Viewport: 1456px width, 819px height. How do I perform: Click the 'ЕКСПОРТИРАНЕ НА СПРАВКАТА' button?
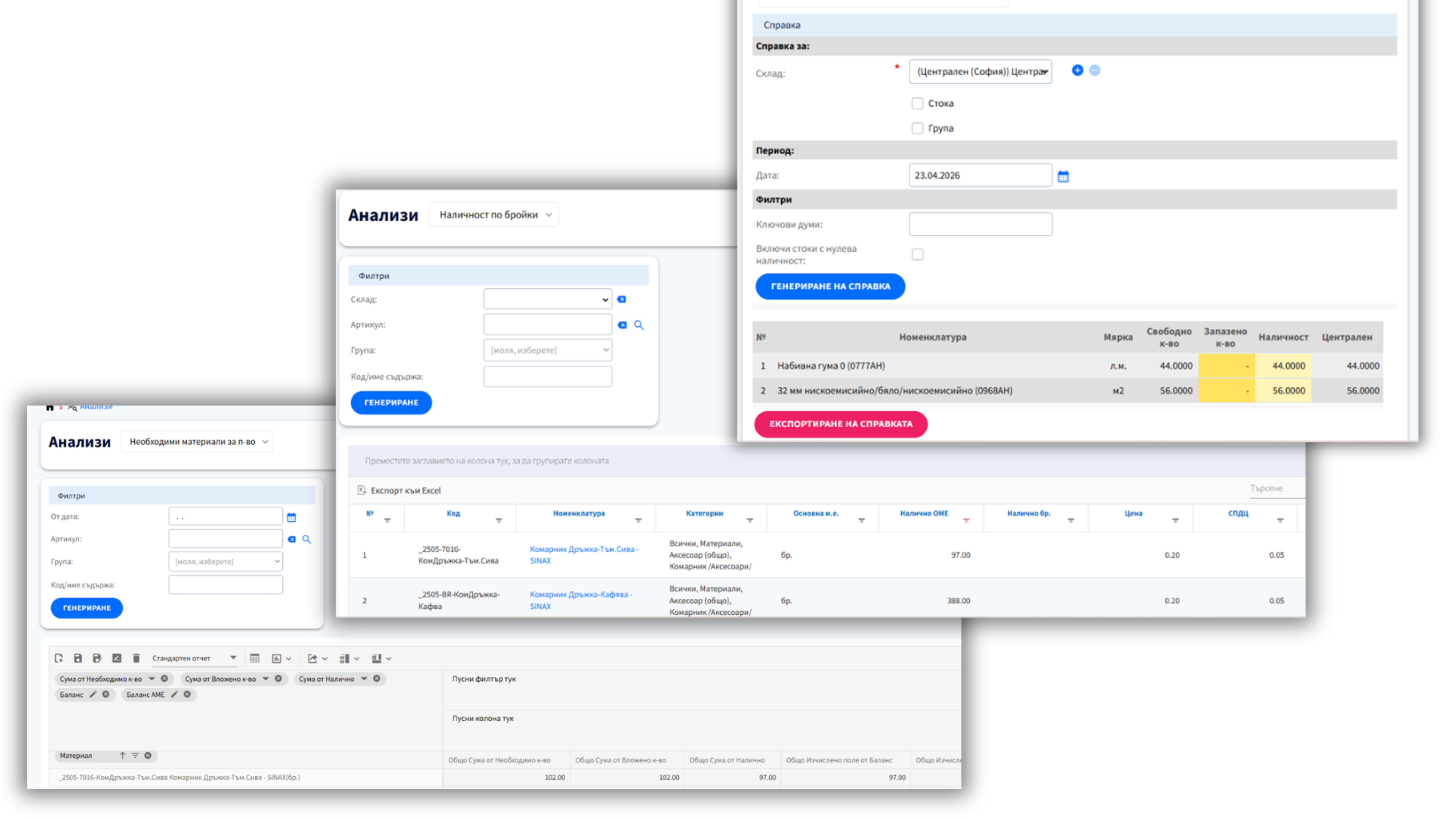(x=841, y=424)
